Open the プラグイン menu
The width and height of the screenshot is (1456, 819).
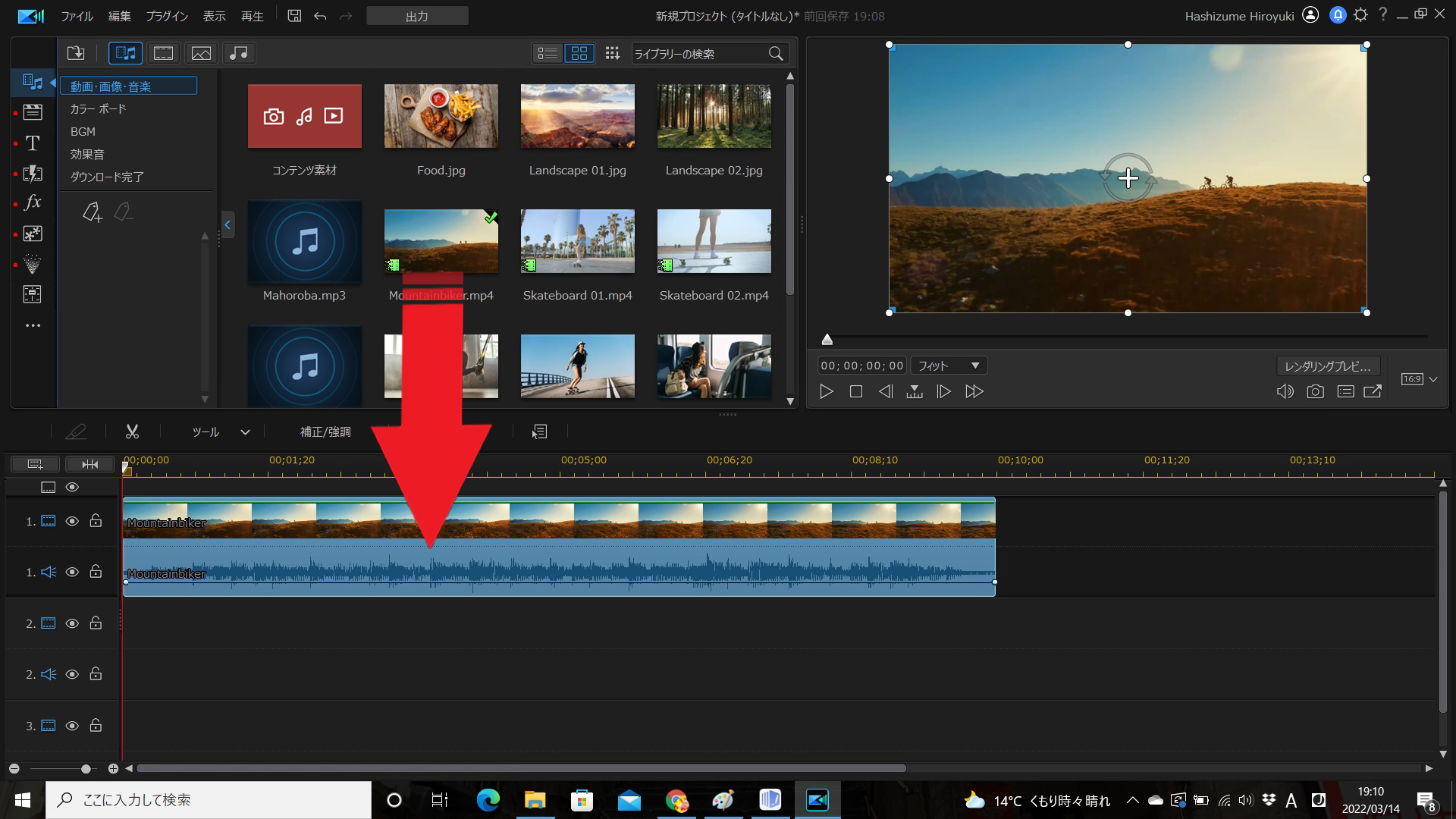click(167, 16)
